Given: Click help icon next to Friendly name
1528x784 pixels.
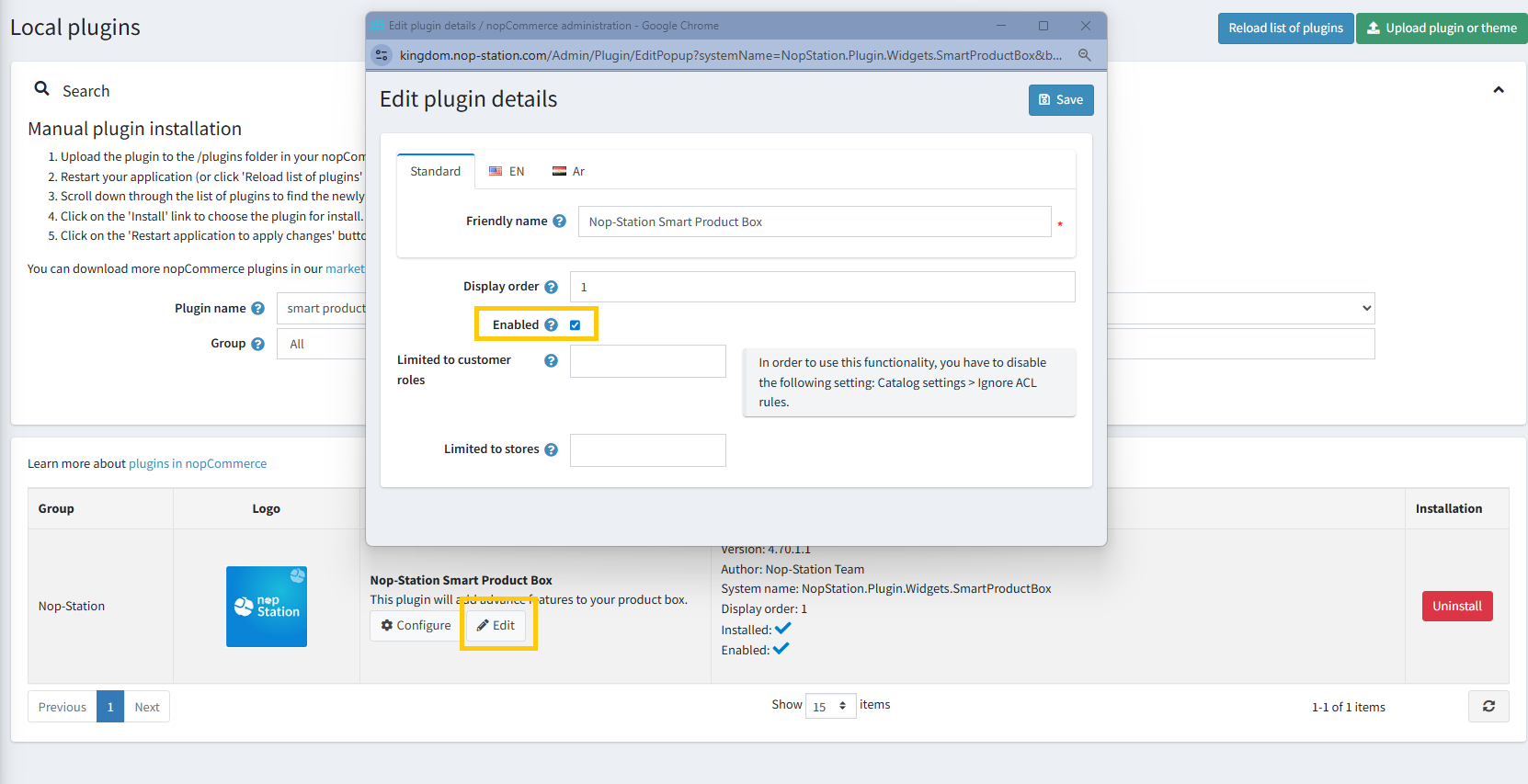Looking at the screenshot, I should click(x=559, y=222).
